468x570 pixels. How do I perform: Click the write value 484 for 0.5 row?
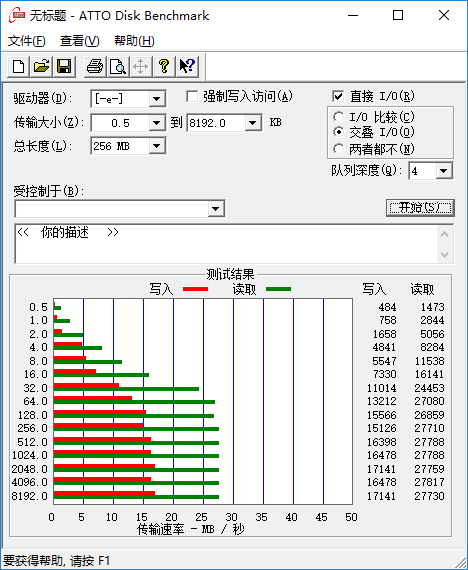(x=387, y=307)
